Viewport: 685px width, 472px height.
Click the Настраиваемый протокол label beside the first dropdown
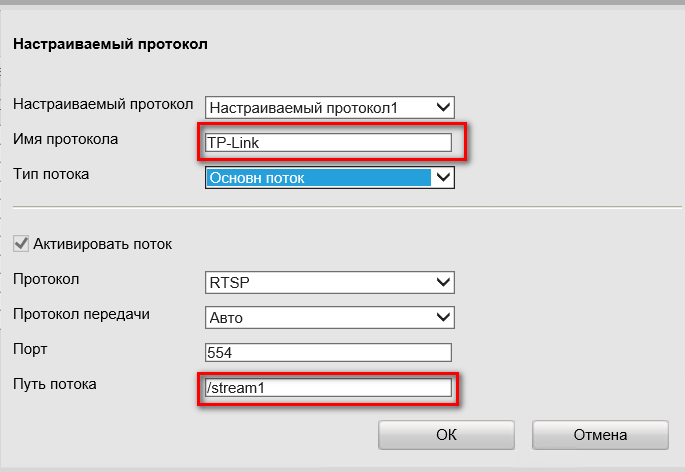pyautogui.click(x=103, y=104)
